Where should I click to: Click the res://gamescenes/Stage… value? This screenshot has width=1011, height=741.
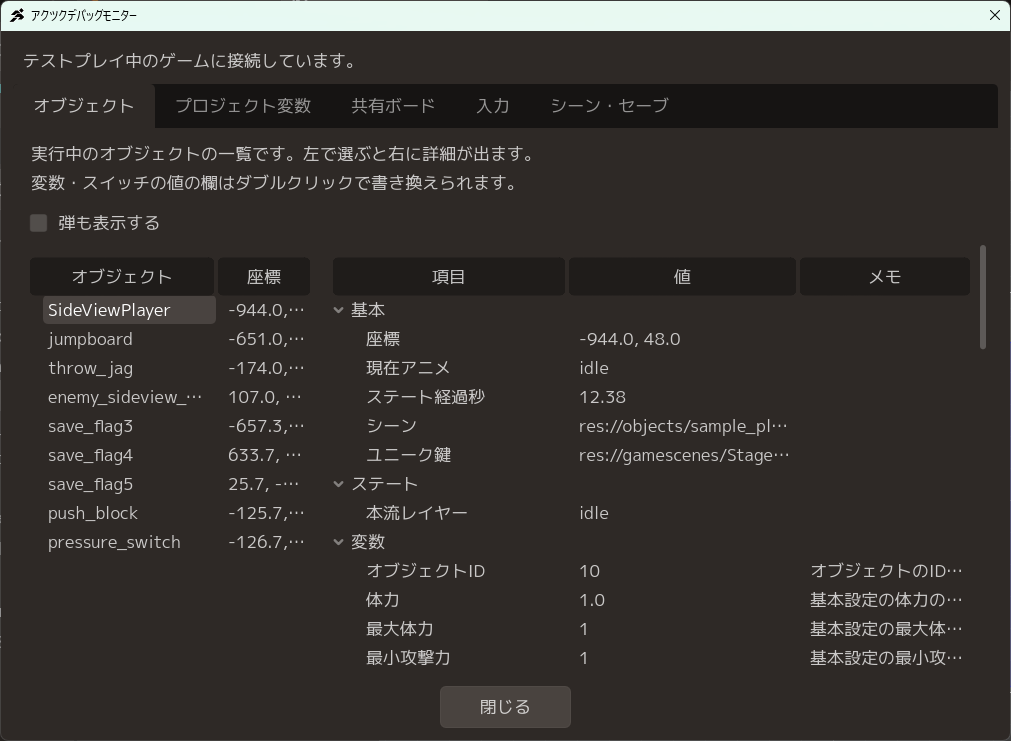pyautogui.click(x=684, y=455)
